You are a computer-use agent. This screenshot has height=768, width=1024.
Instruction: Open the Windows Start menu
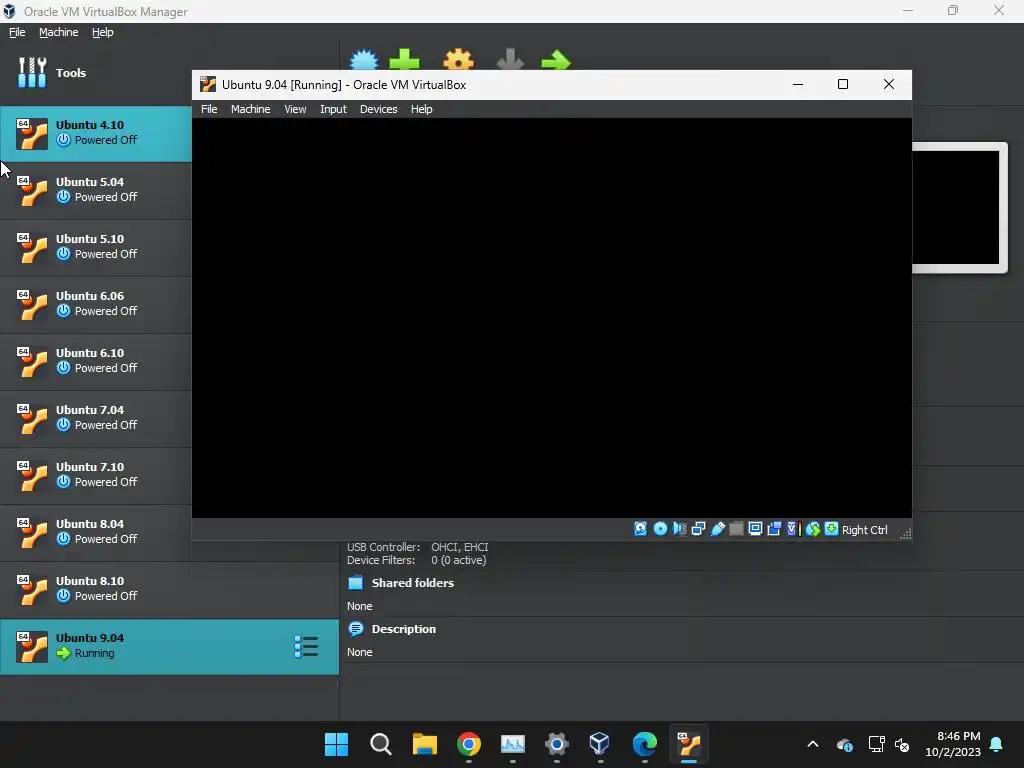click(x=336, y=744)
